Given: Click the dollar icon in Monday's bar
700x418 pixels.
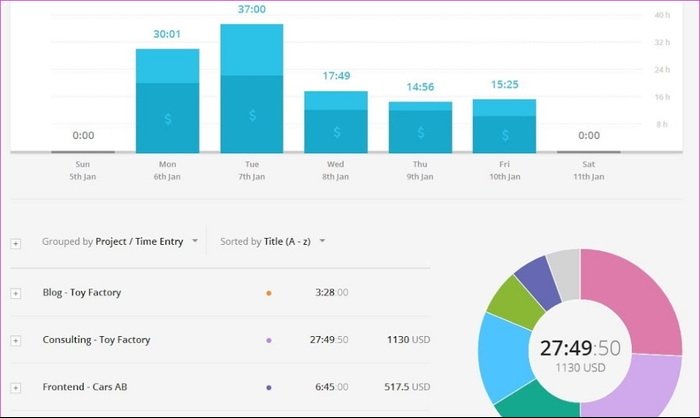Looking at the screenshot, I should pyautogui.click(x=167, y=119).
